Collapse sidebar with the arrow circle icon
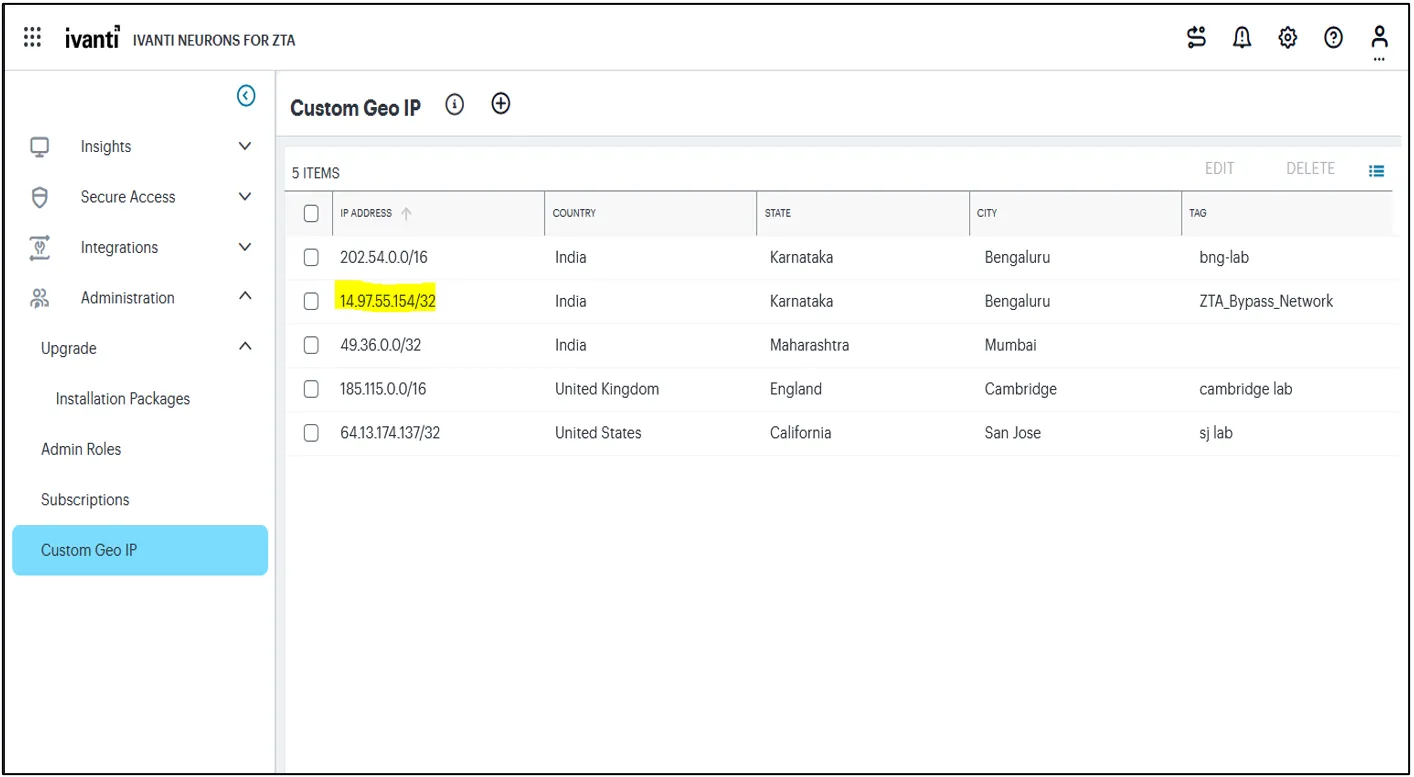The width and height of the screenshot is (1414, 777). tap(246, 96)
